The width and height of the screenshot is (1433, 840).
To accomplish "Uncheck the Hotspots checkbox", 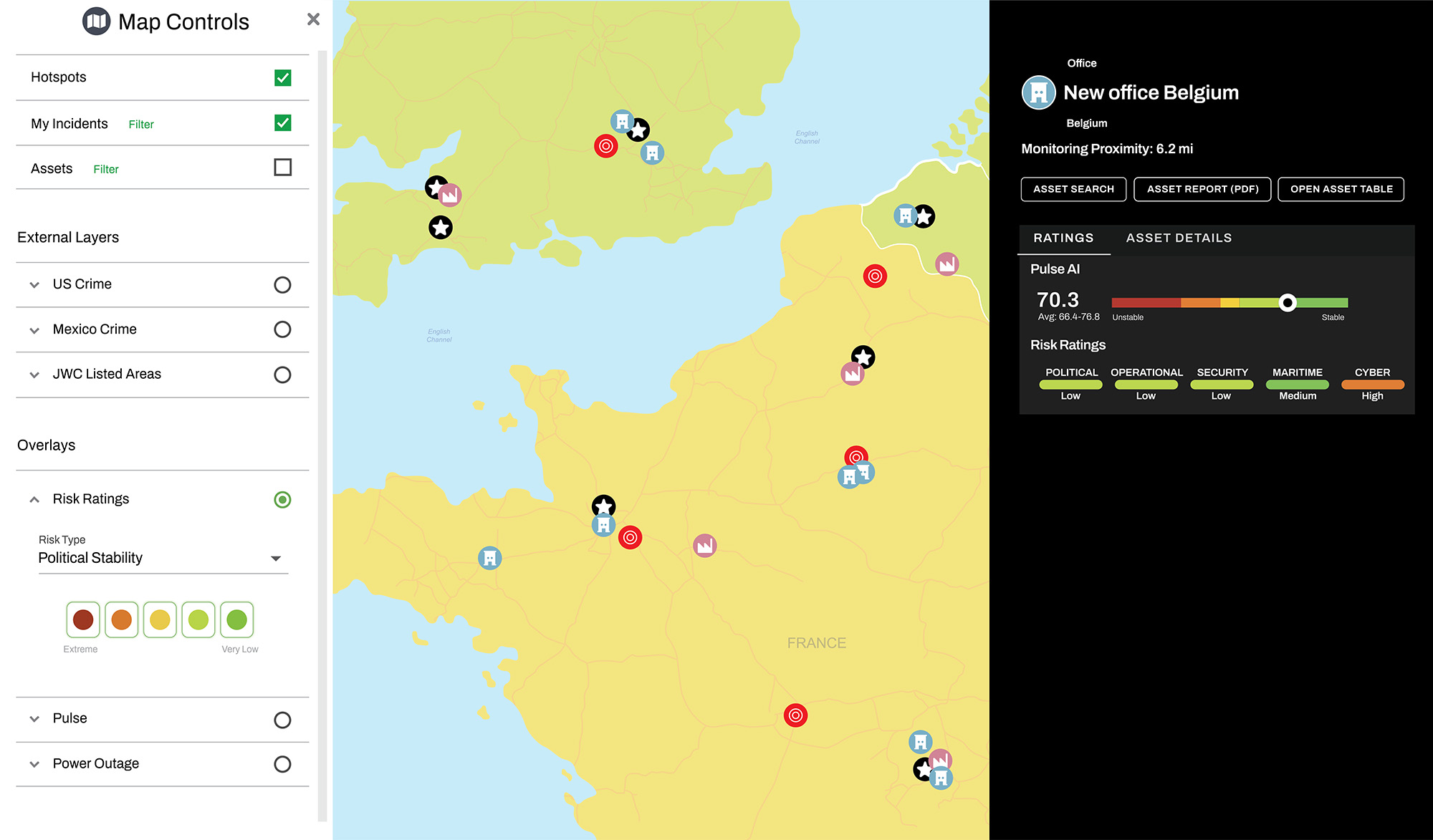I will 282,77.
